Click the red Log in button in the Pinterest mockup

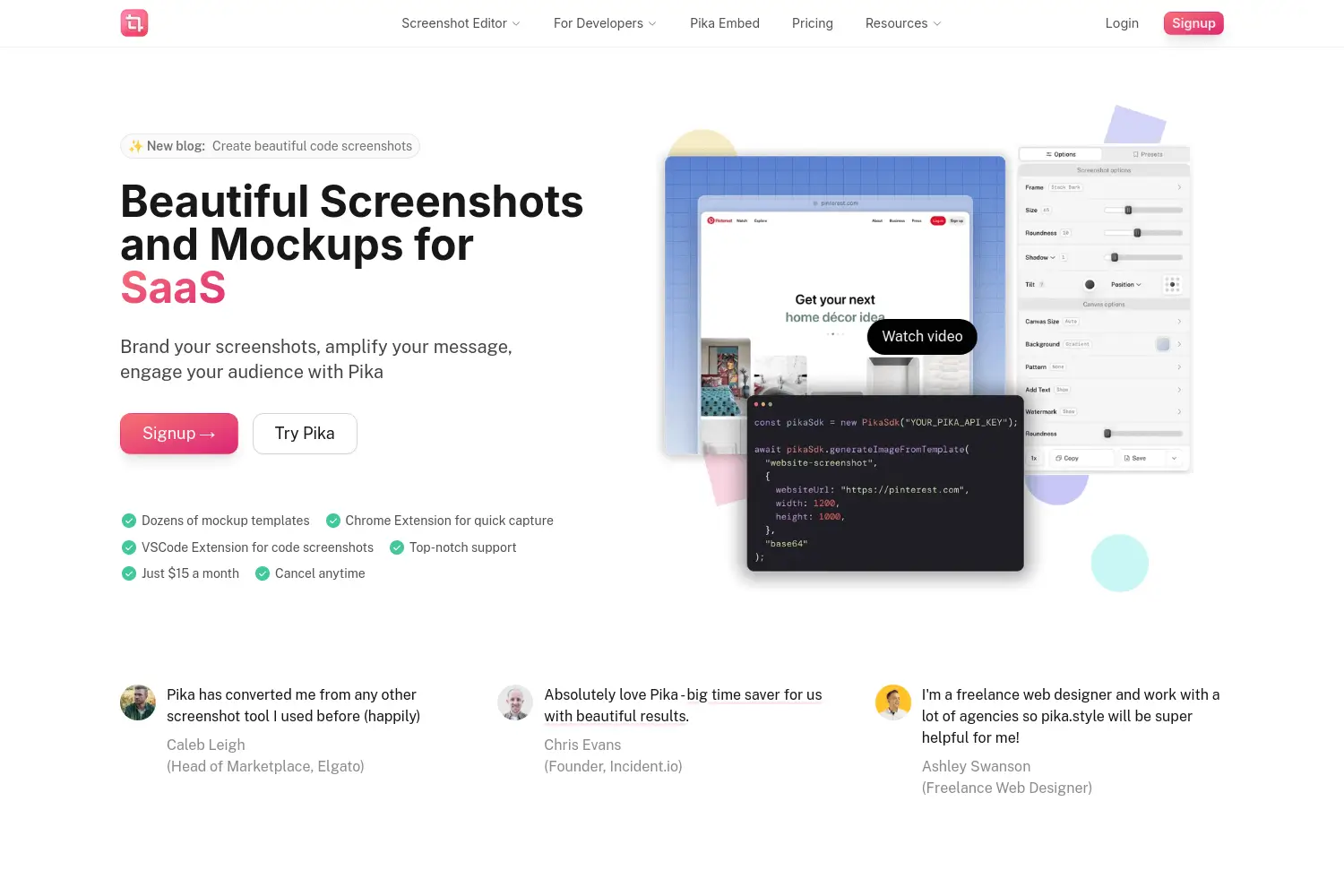(937, 220)
